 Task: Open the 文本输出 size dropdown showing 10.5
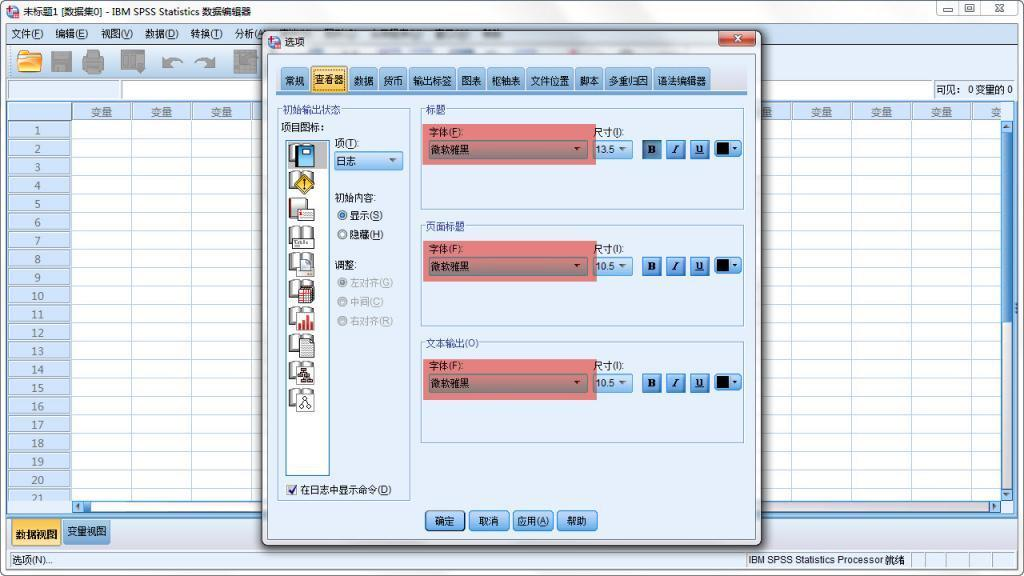coord(613,383)
